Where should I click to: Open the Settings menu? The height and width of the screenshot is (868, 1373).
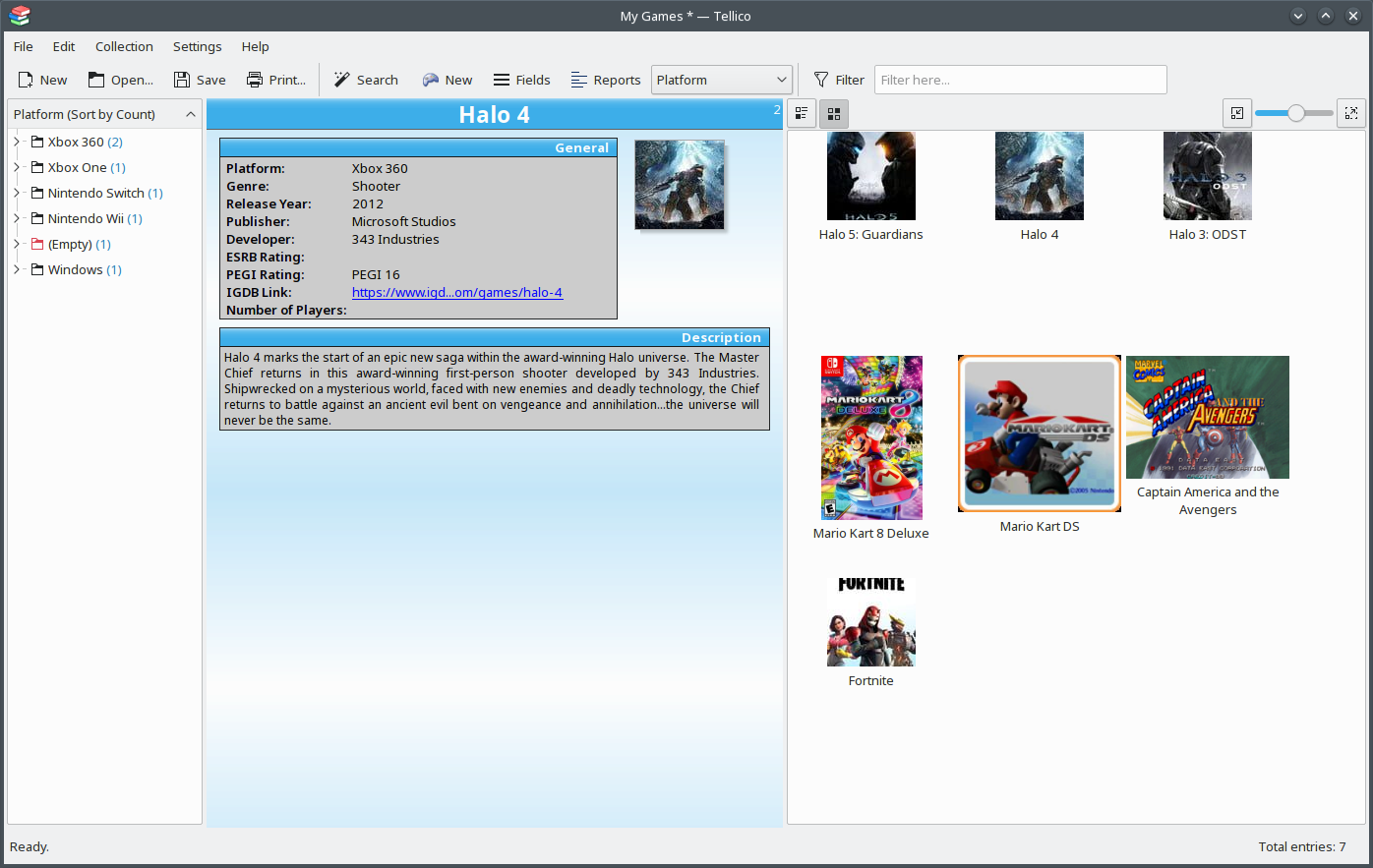coord(197,46)
